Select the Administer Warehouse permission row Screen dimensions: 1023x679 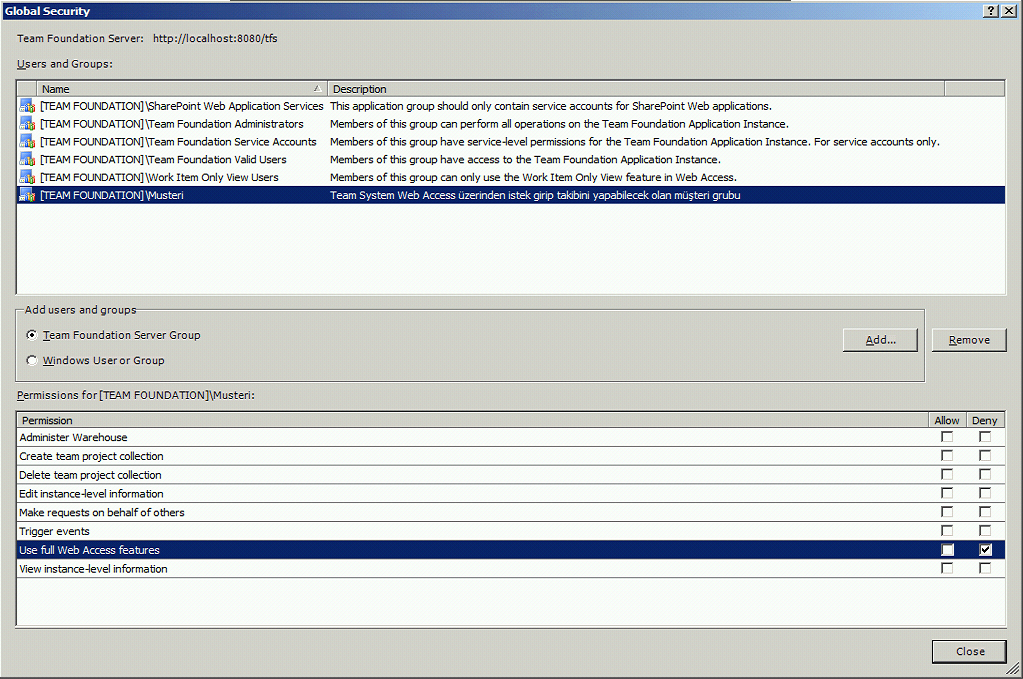pyautogui.click(x=511, y=437)
